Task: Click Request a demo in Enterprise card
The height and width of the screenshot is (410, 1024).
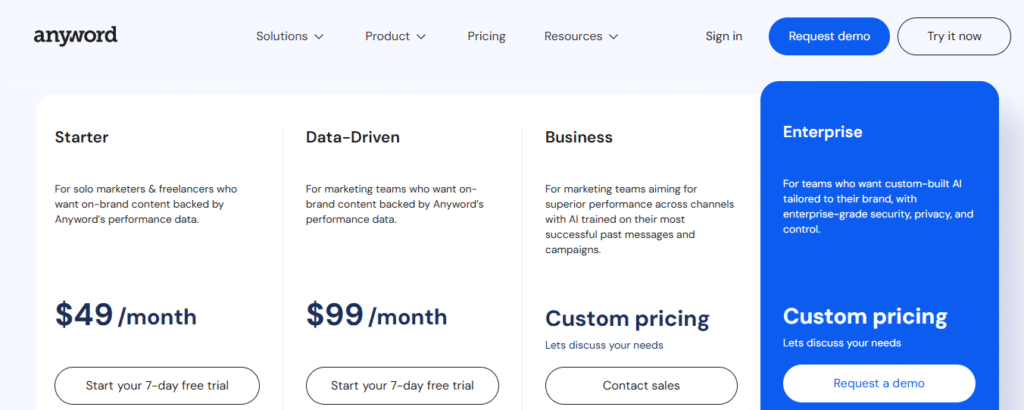Action: pos(878,383)
